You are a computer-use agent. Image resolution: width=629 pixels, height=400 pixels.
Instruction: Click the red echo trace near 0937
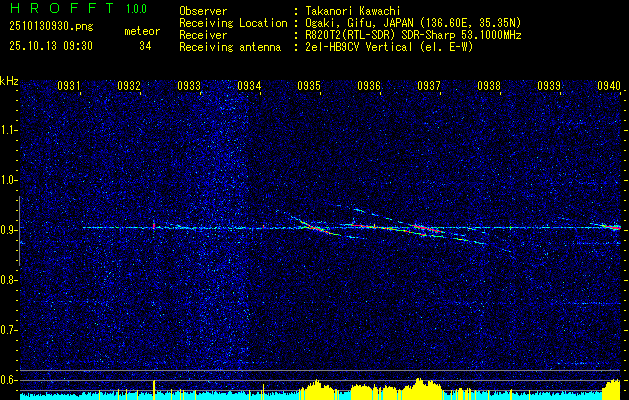coord(428,229)
